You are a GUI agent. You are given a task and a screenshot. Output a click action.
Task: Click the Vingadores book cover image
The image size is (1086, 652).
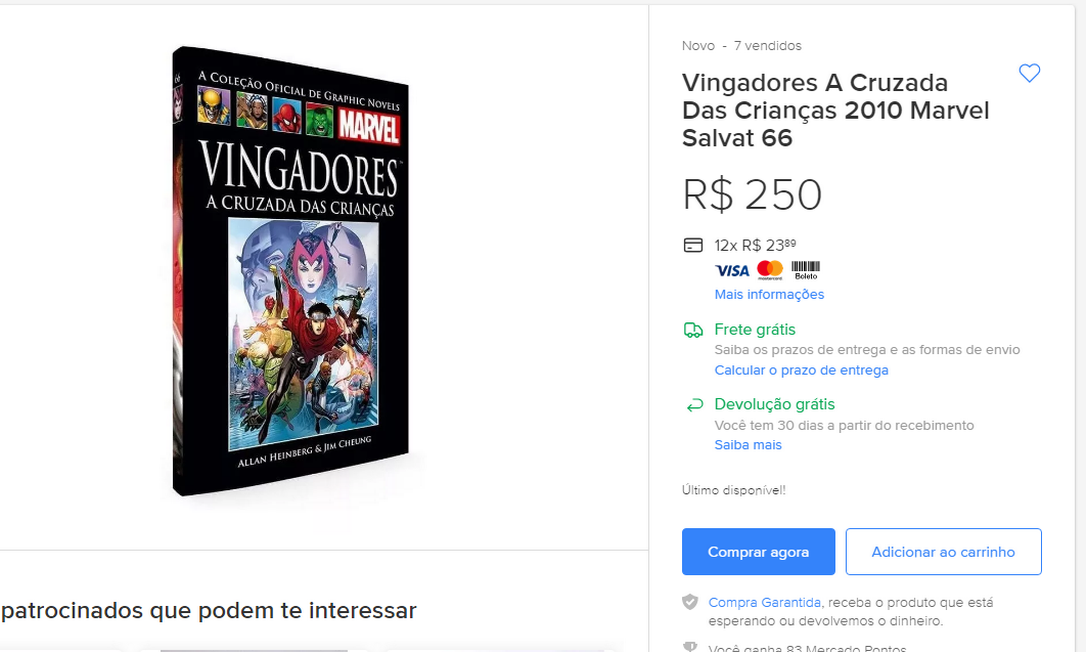(291, 271)
